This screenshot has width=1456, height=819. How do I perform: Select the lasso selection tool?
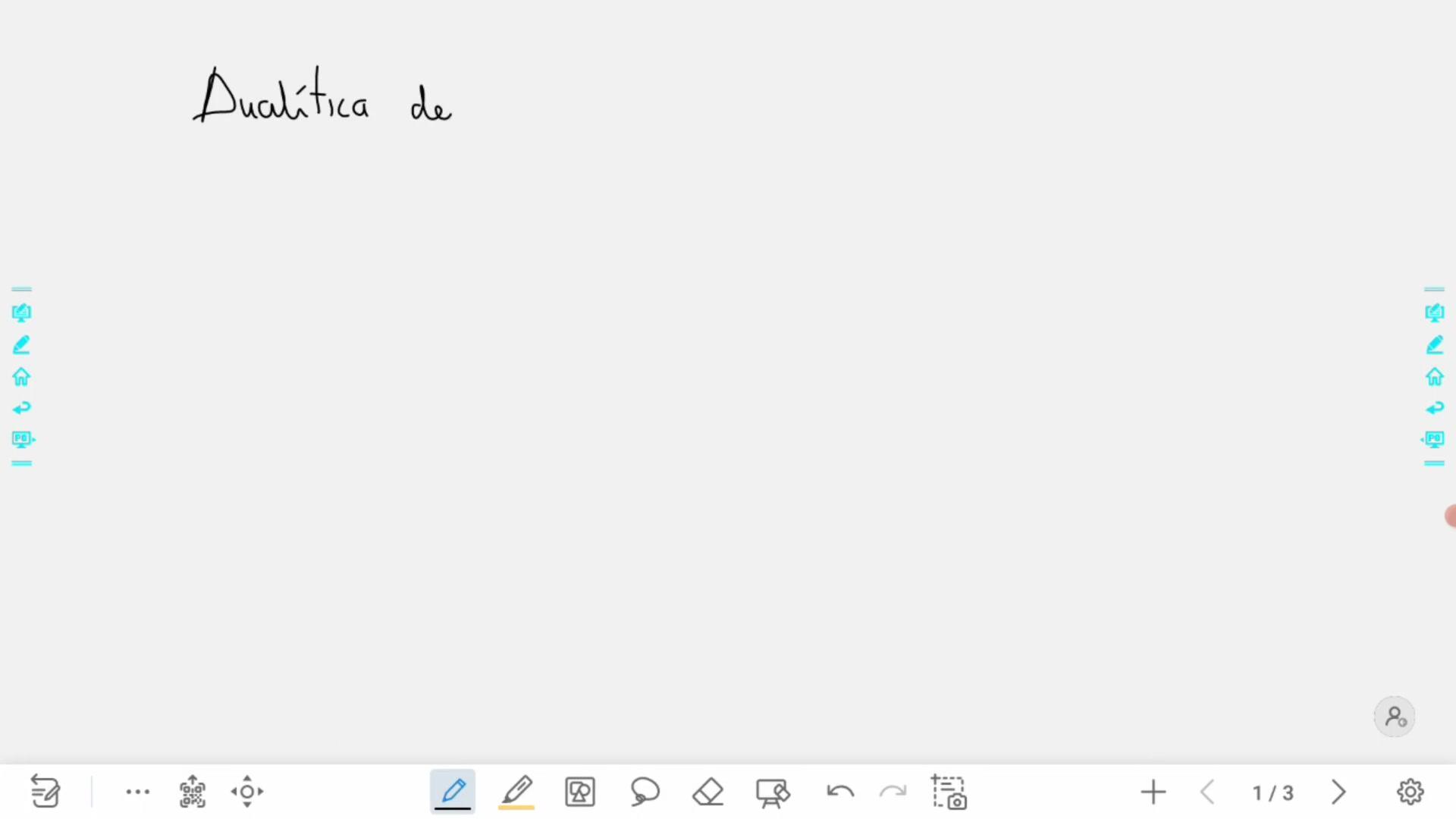click(645, 792)
